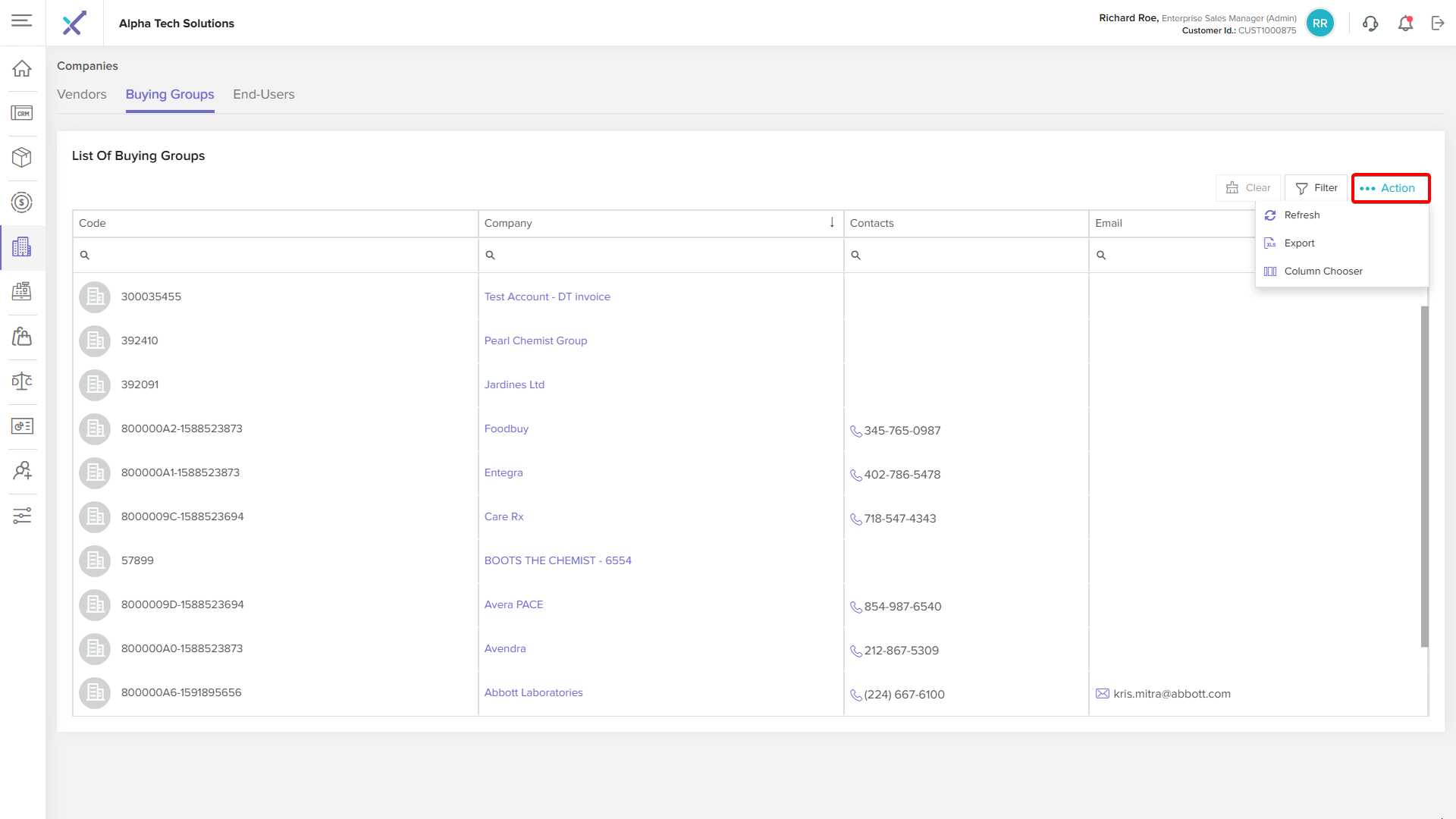
Task: Click the RR user avatar
Action: (1319, 24)
